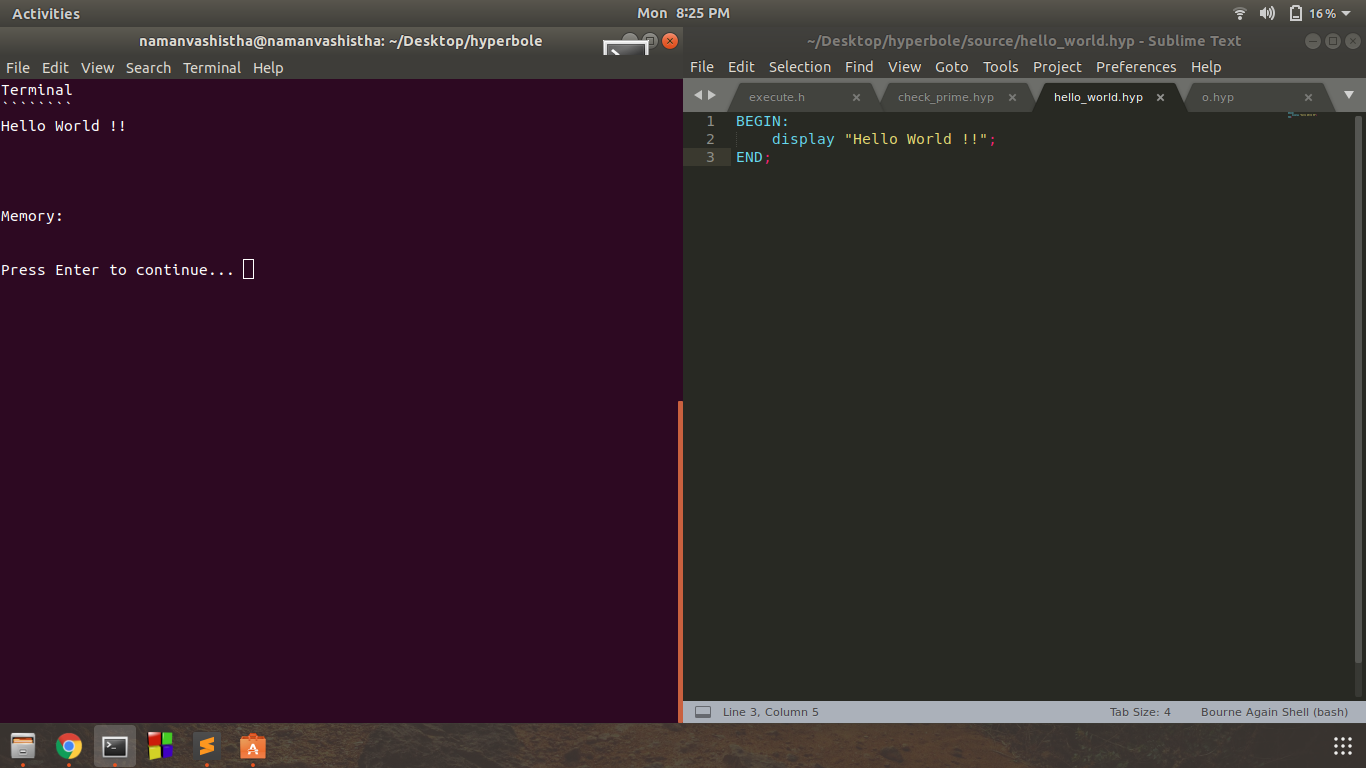Viewport: 1366px width, 768px height.
Task: Close the check_prime.hyp tab
Action: (1012, 97)
